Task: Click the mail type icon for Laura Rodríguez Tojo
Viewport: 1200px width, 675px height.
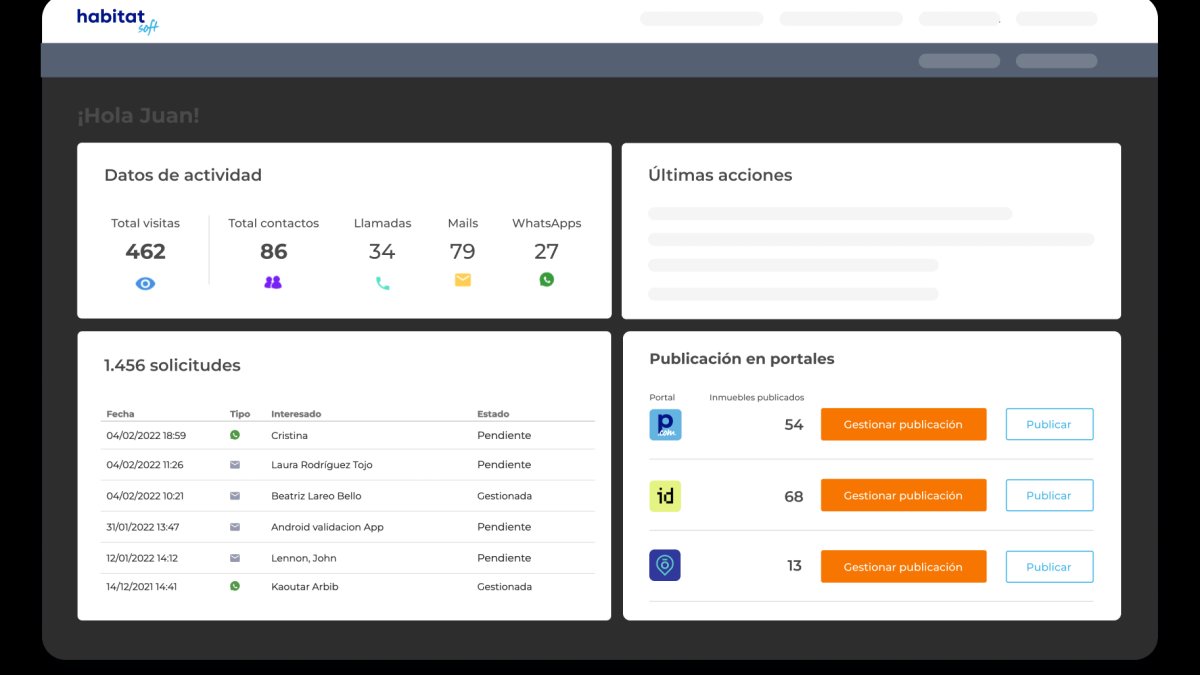Action: point(235,465)
